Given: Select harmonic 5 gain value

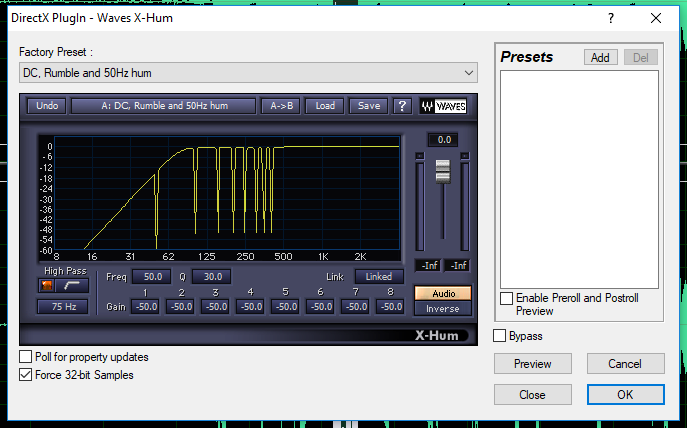Looking at the screenshot, I should (286, 307).
